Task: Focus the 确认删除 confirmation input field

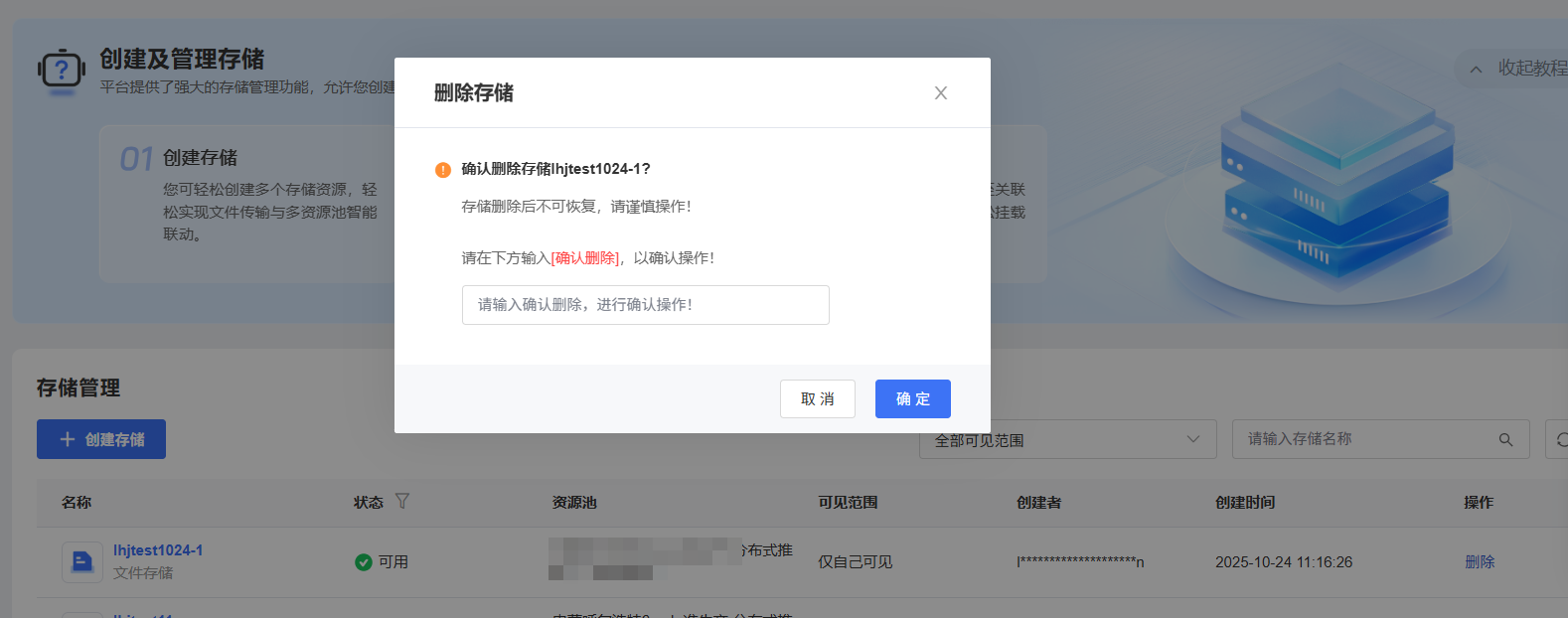Action: [x=645, y=305]
